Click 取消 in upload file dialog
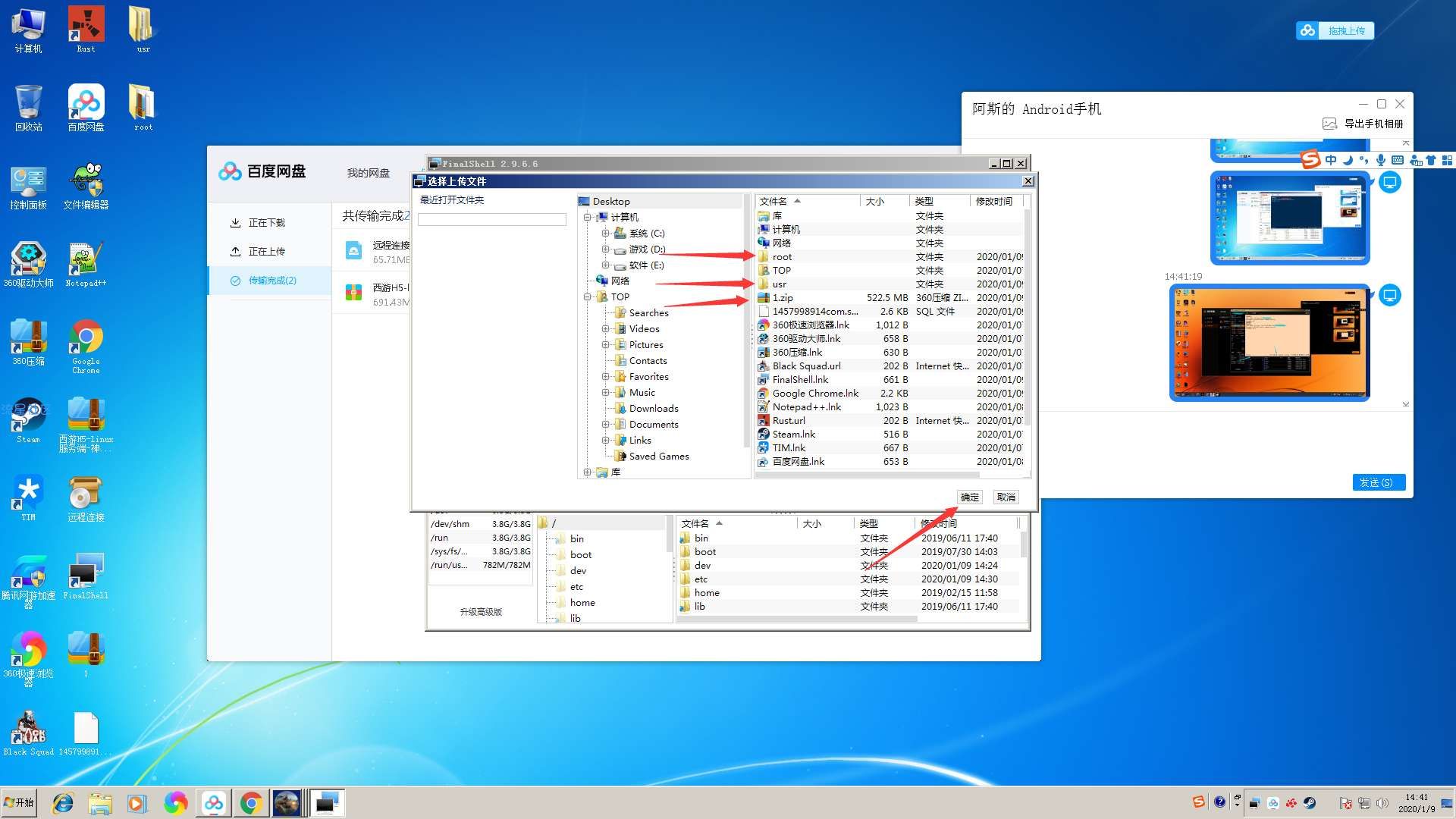The height and width of the screenshot is (819, 1456). [x=1006, y=497]
